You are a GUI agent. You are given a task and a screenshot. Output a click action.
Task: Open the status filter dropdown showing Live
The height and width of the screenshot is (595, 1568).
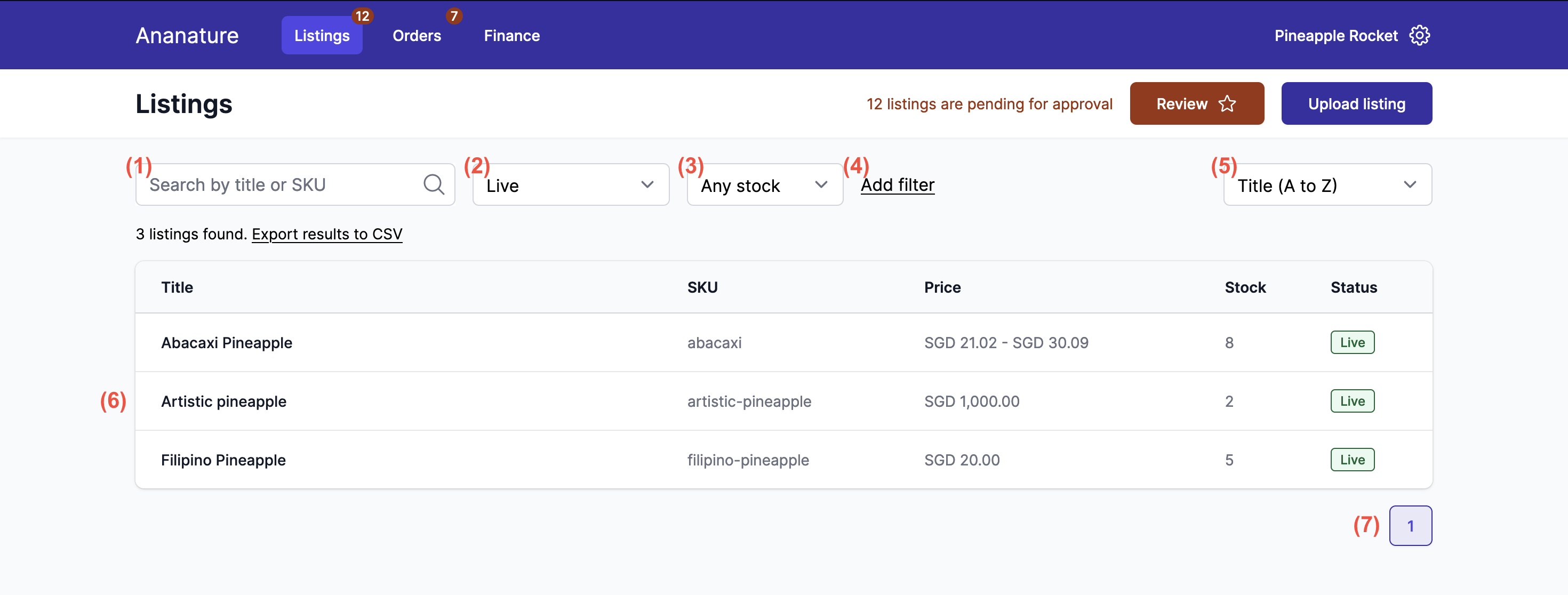(570, 184)
